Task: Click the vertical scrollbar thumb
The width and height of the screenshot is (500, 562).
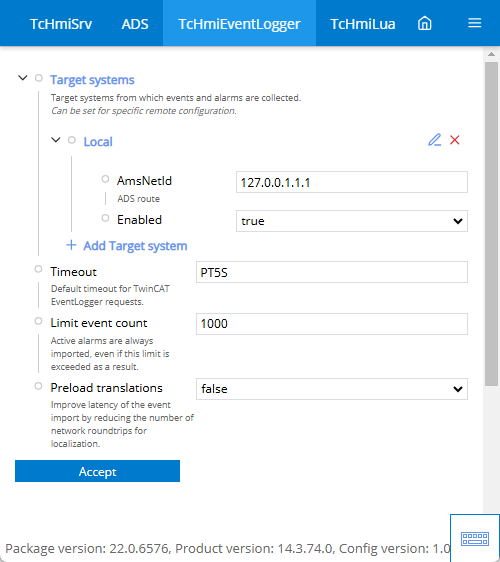Action: point(491,224)
